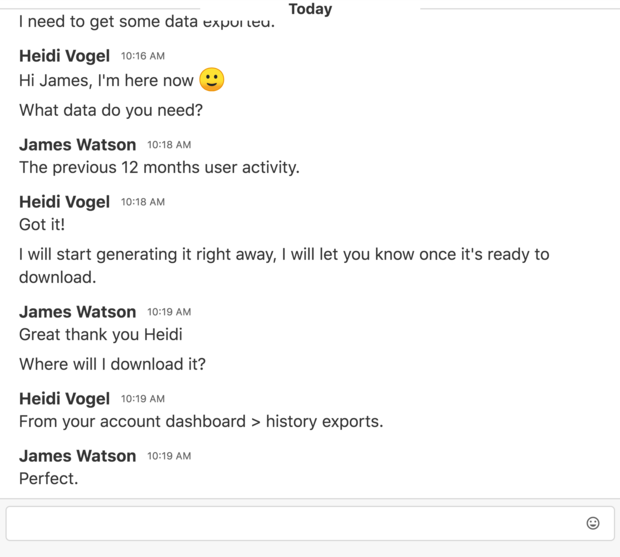Click Heidi Vogel's name on history exports message

[x=64, y=398]
